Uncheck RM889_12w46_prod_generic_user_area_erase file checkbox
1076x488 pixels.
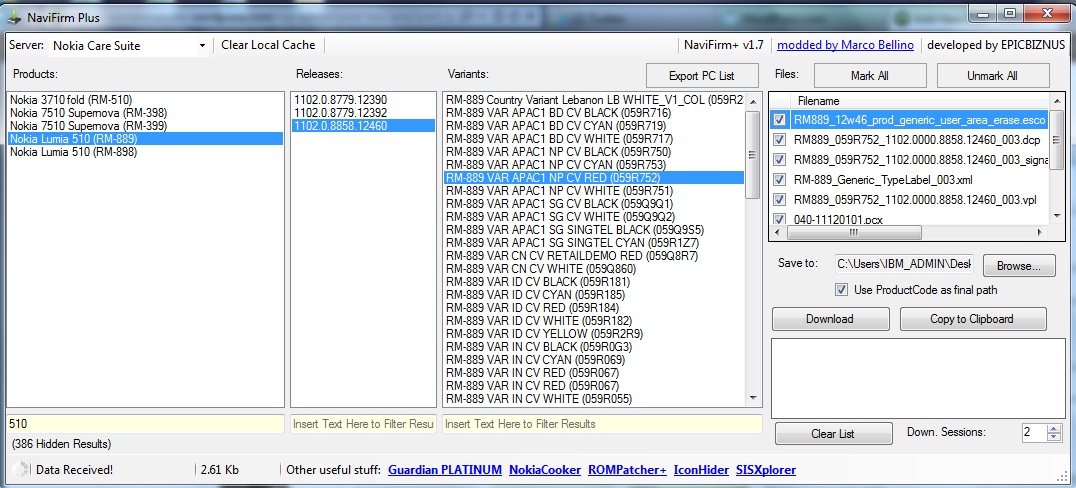point(780,120)
